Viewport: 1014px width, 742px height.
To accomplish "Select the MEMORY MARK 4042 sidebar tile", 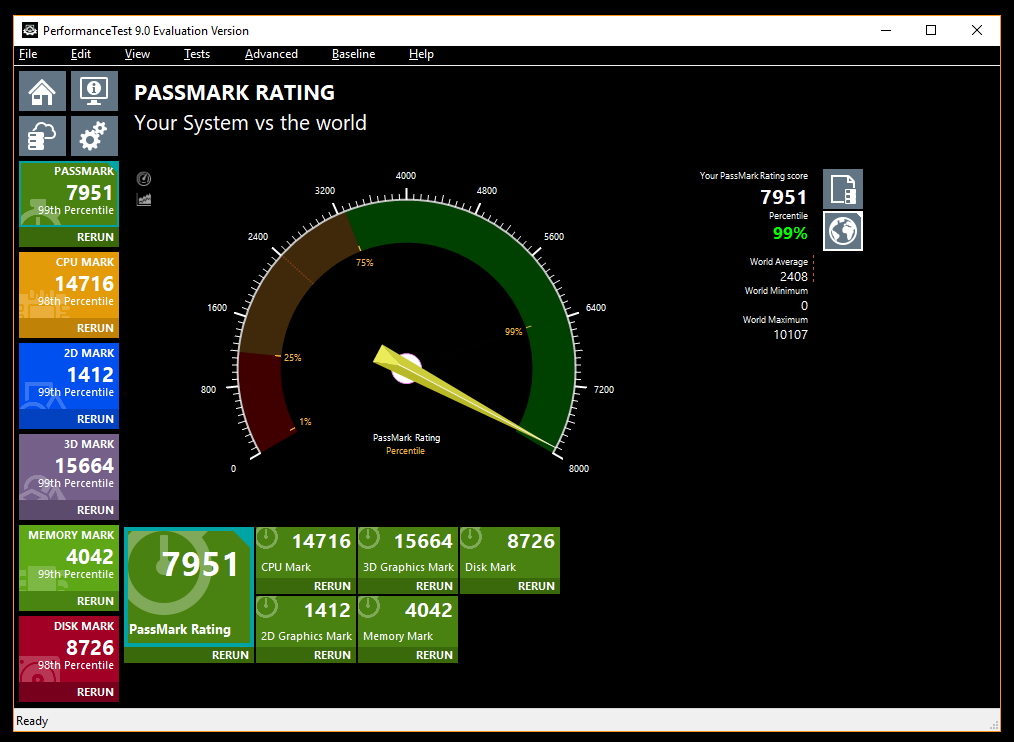I will pos(69,559).
